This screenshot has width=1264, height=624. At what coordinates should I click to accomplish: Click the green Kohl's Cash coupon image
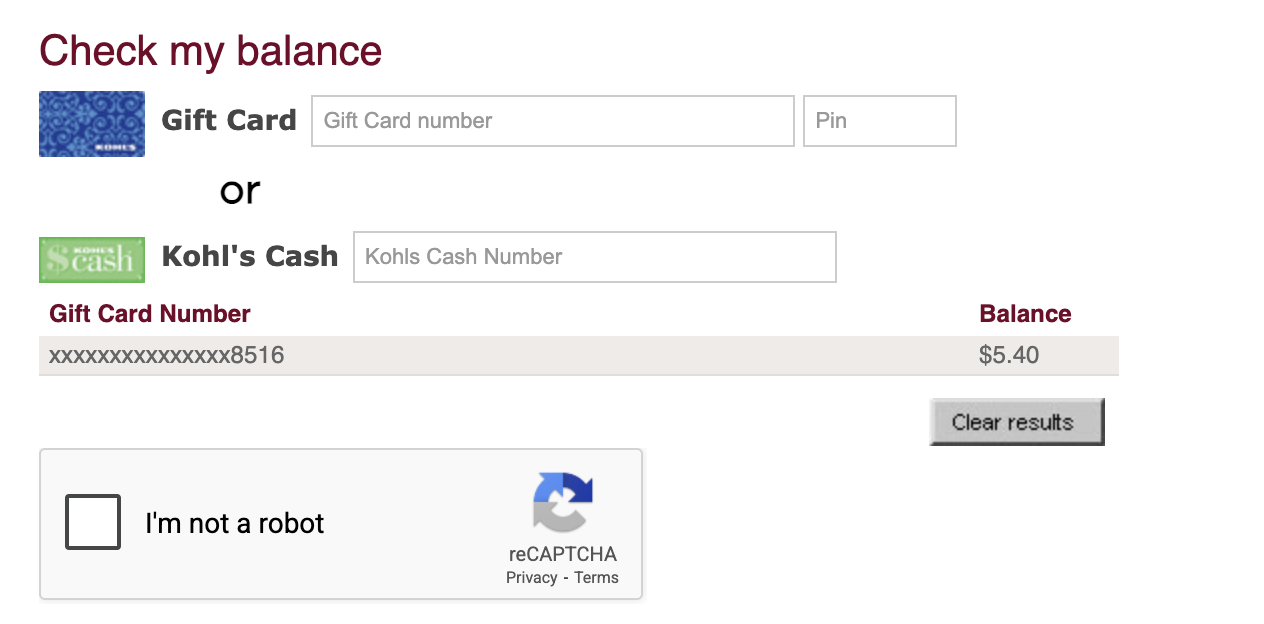[92, 259]
